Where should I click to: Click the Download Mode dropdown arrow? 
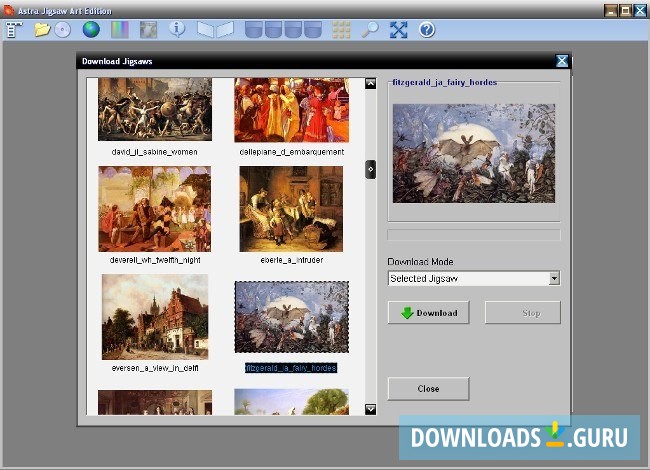click(554, 279)
